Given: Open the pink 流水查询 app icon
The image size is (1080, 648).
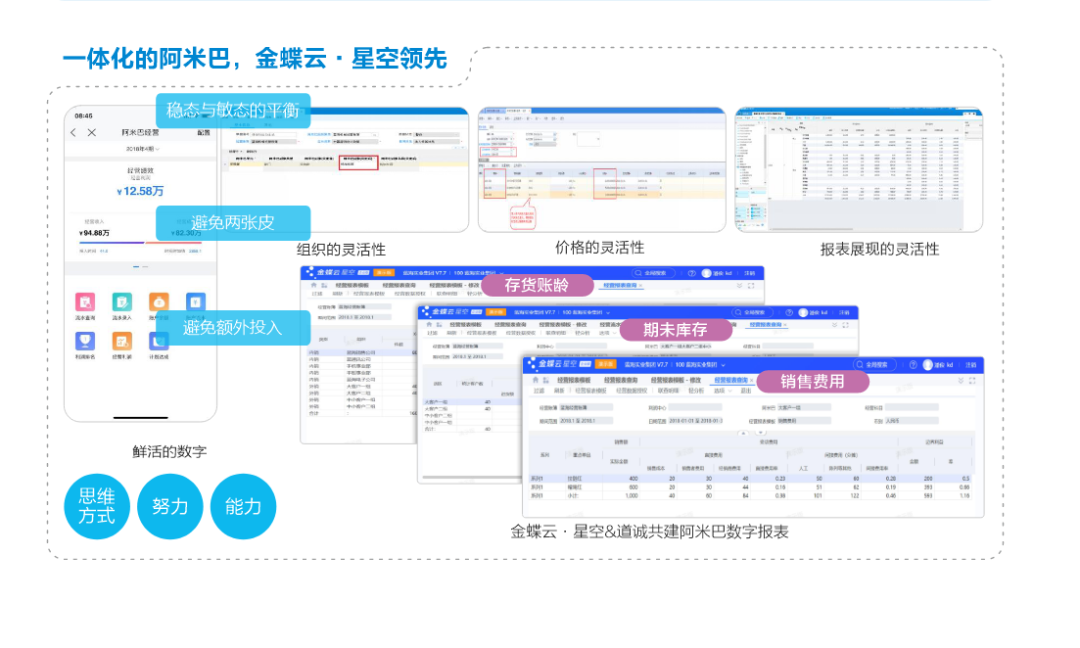Looking at the screenshot, I should 85,302.
